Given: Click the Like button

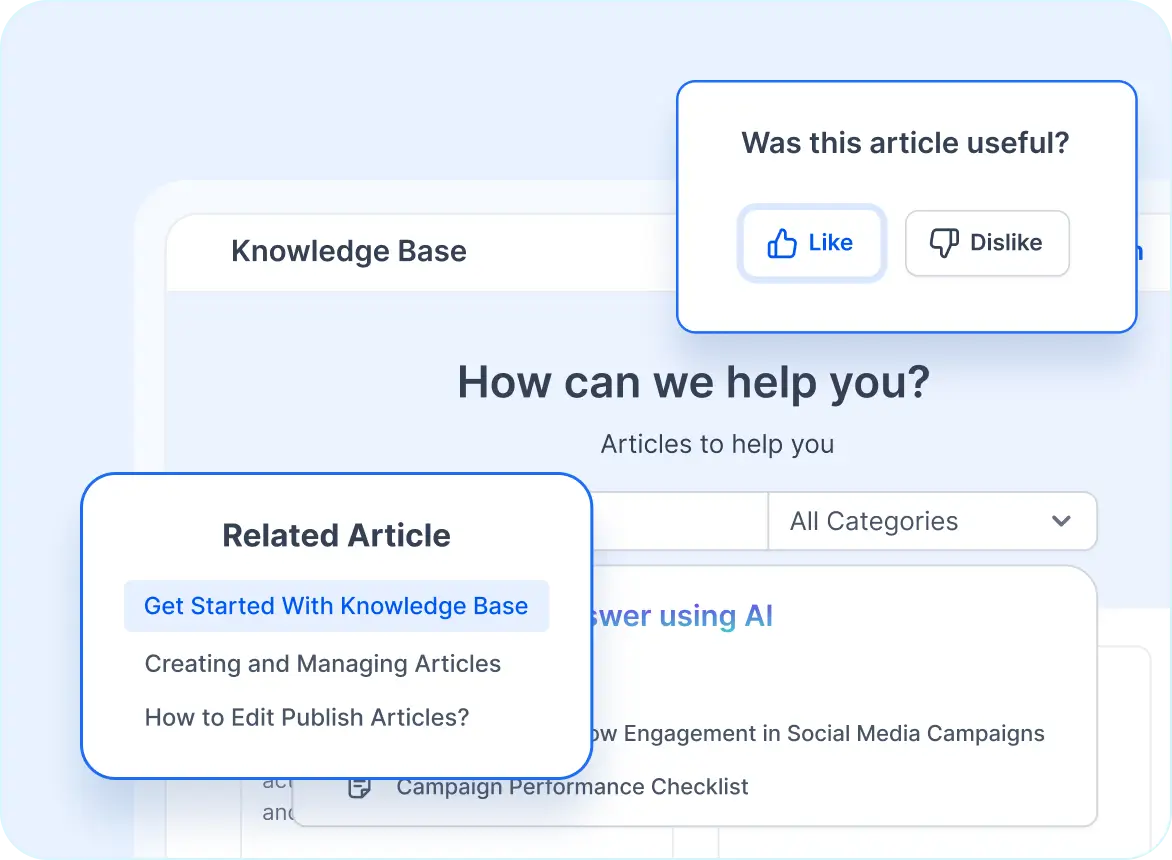Looking at the screenshot, I should pyautogui.click(x=812, y=243).
